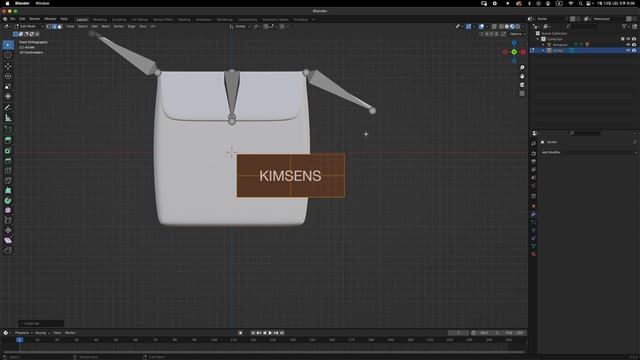Open the Keying dropdown in timeline
Viewport: 640px width, 360px height.
click(x=42, y=333)
